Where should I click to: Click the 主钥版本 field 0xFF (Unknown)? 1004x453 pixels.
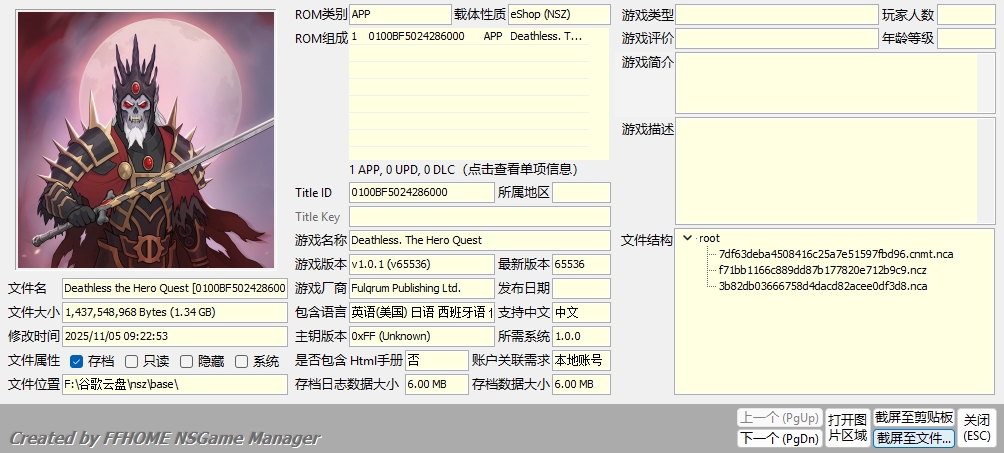(421, 336)
